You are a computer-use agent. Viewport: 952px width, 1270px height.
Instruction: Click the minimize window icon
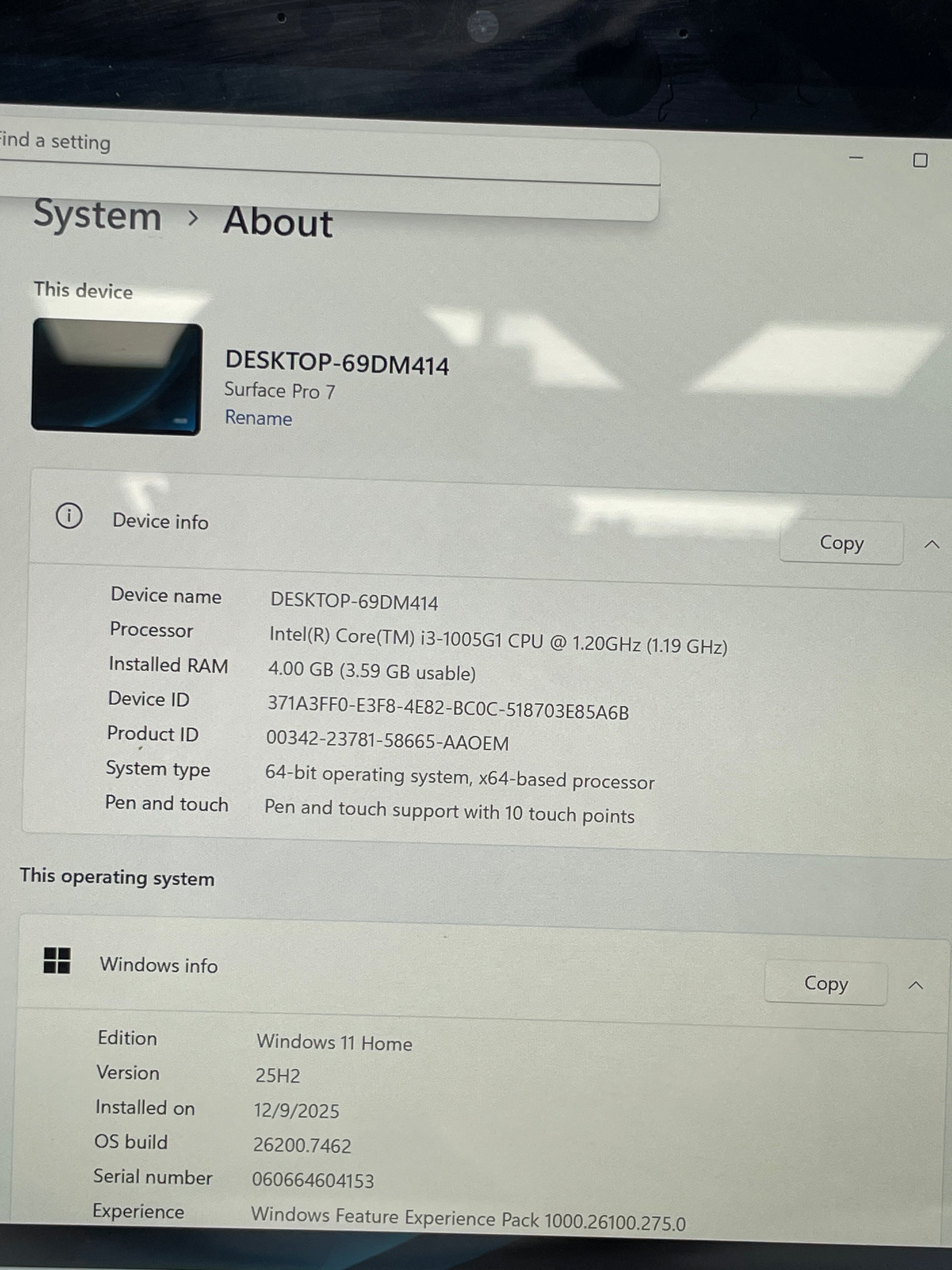click(856, 157)
